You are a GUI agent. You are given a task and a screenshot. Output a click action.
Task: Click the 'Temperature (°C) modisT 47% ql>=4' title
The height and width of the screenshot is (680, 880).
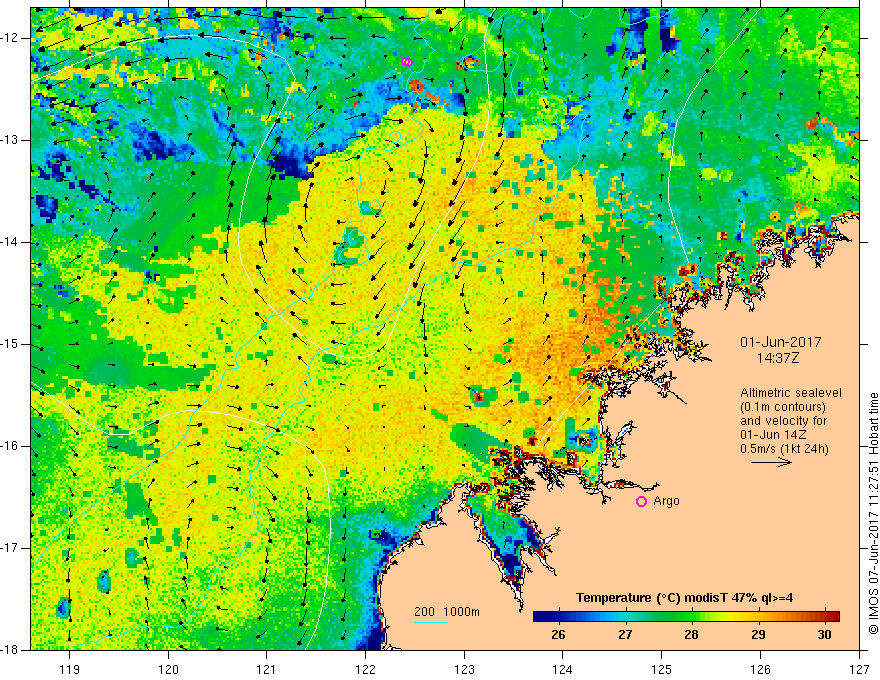[684, 598]
